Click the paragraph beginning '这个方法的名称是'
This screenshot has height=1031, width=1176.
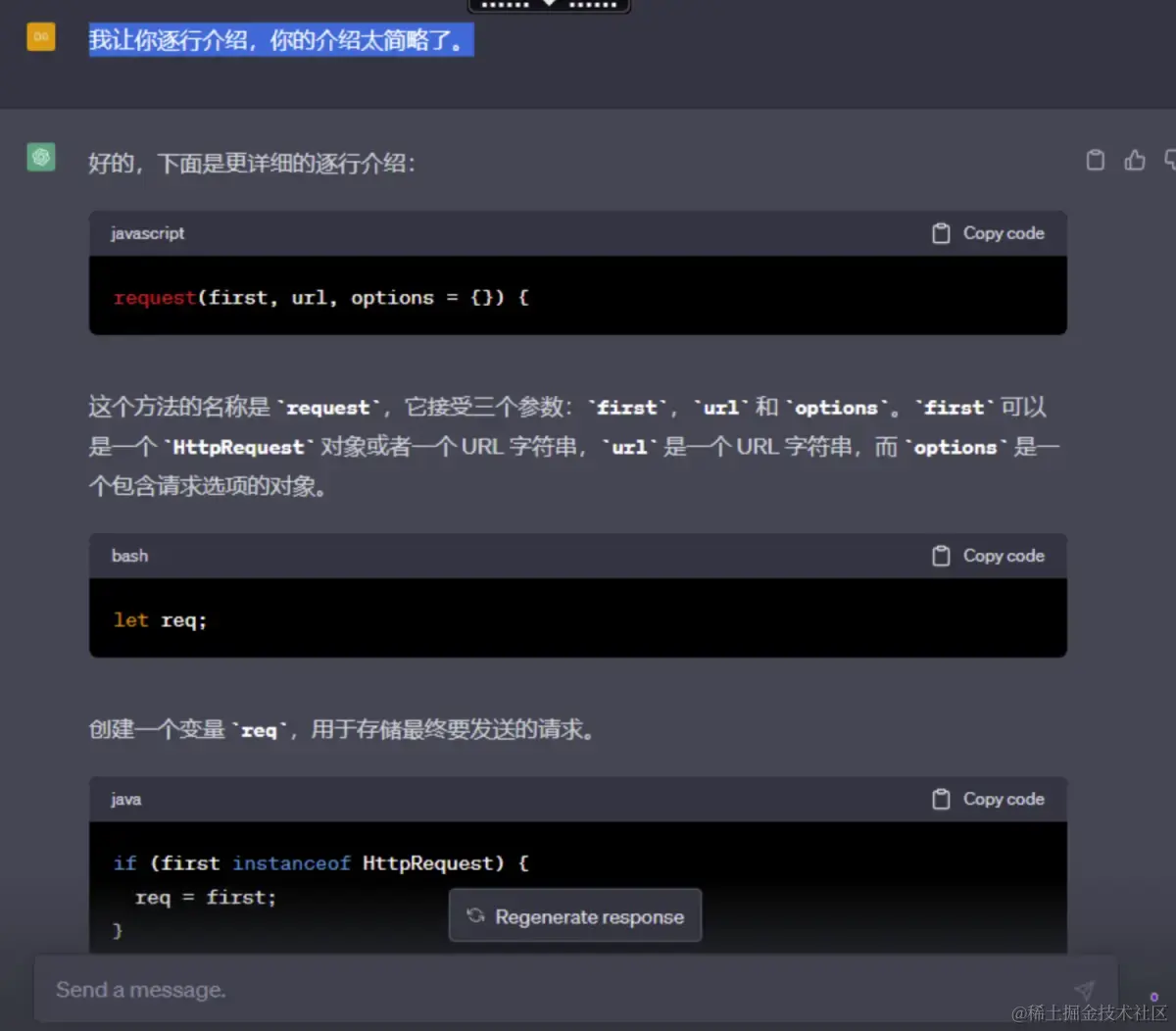point(574,446)
